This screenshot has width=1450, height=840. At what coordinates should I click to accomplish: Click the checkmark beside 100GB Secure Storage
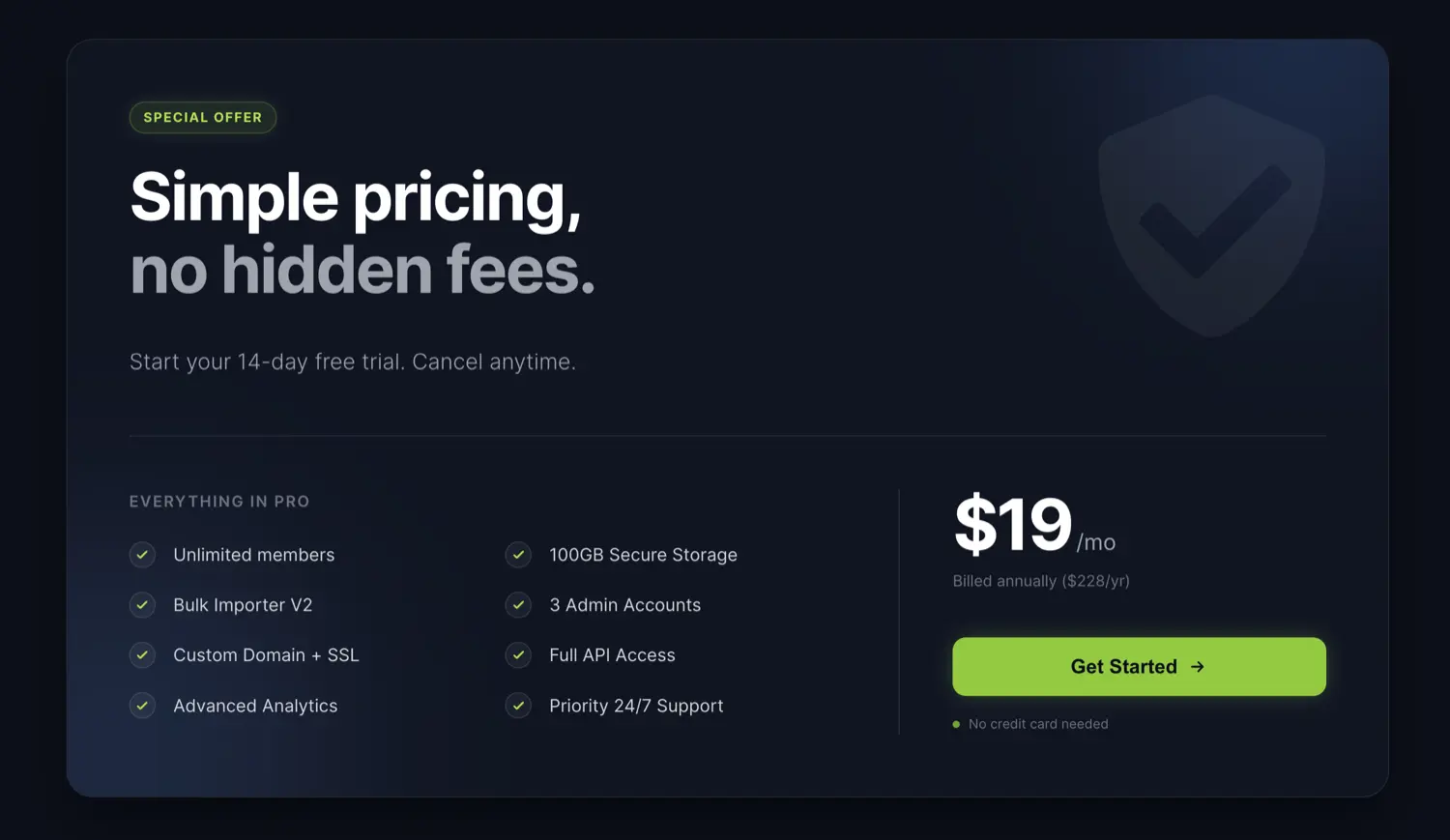pyautogui.click(x=518, y=555)
